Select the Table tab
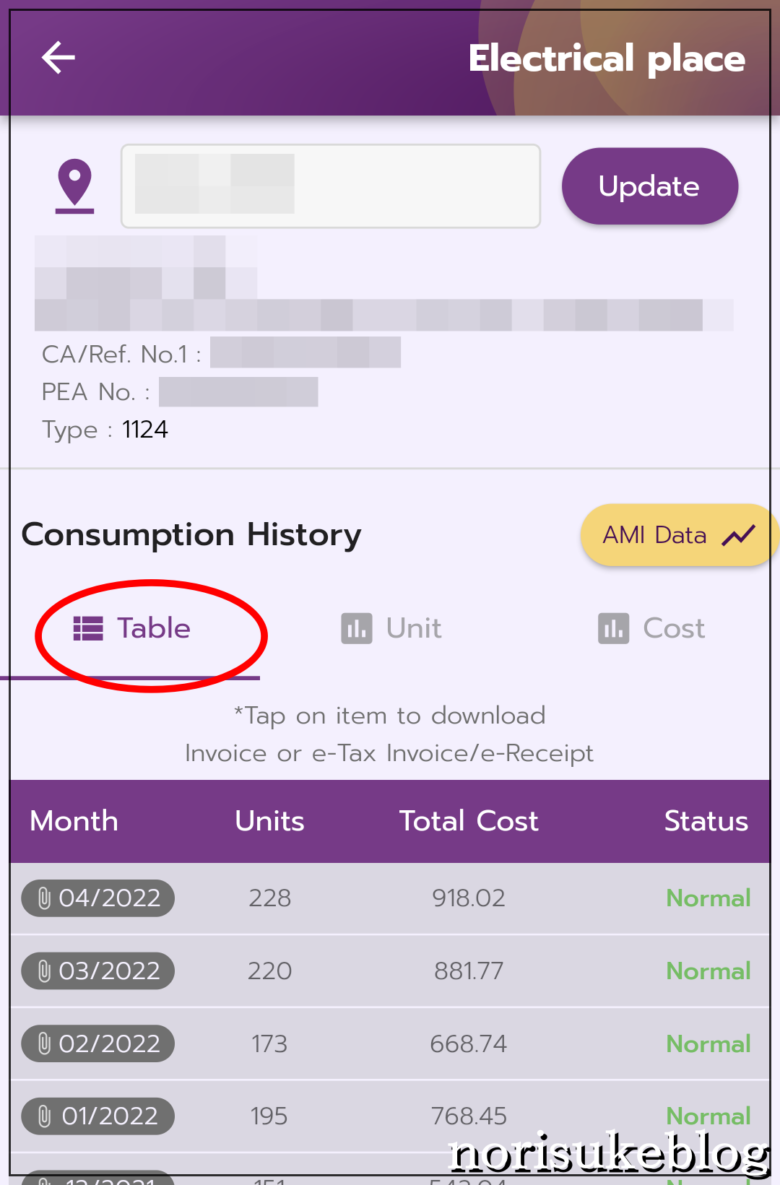 132,629
